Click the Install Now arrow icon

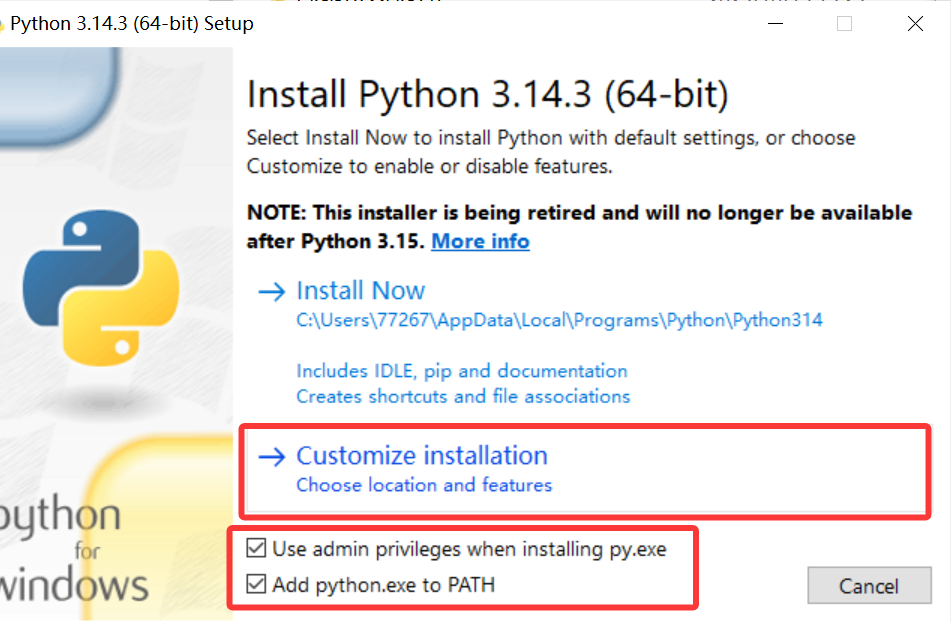pos(271,292)
